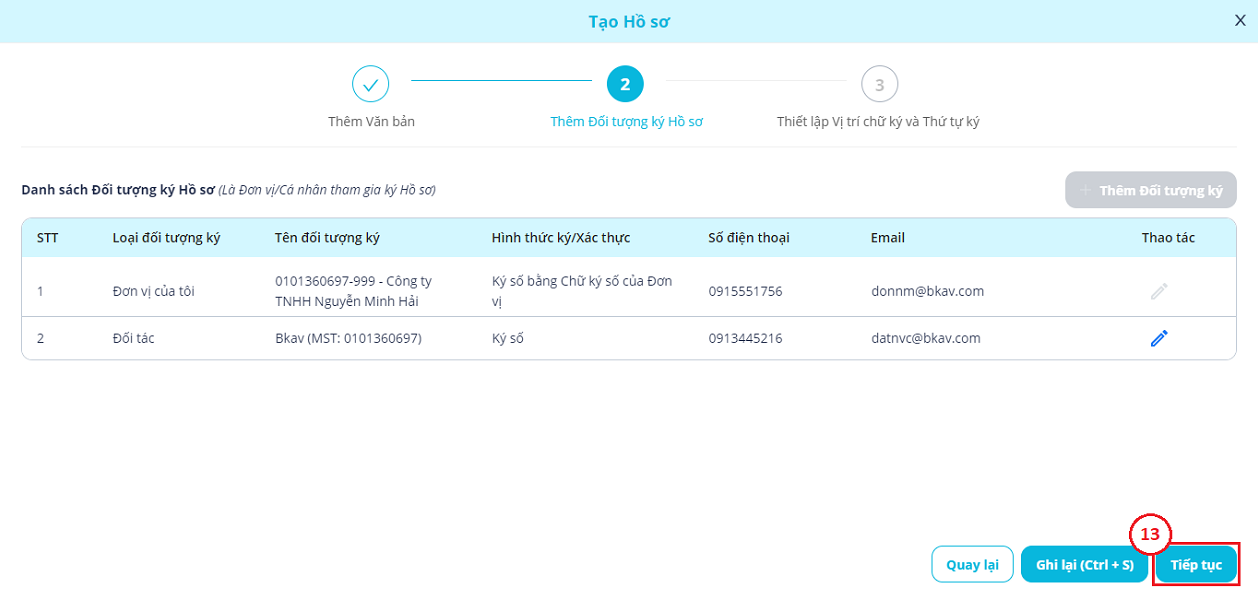Click the completed step 1 checkmark circle

click(370, 85)
